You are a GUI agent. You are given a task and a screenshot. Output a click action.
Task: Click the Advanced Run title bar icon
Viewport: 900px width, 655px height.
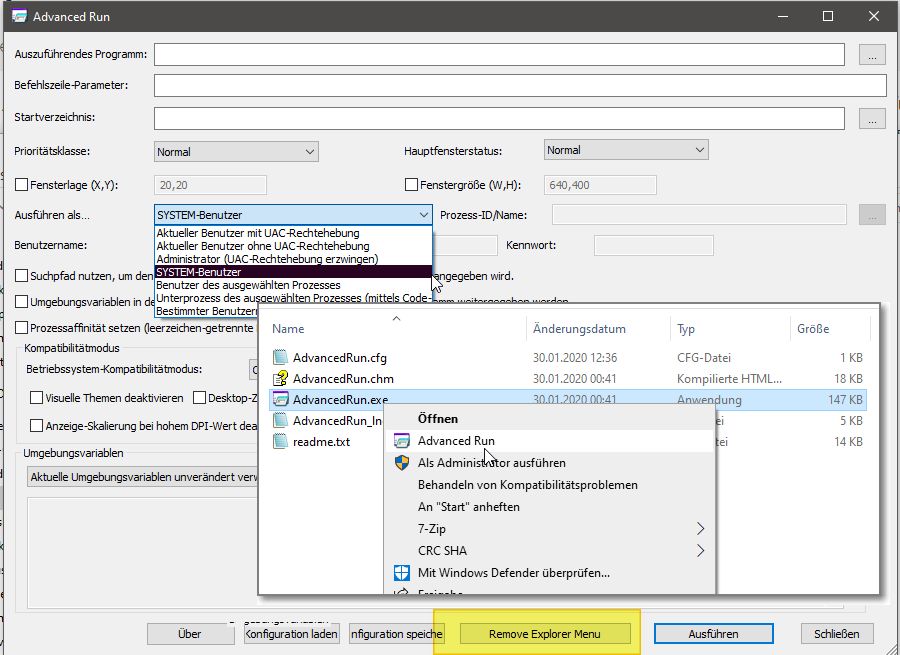coord(18,17)
